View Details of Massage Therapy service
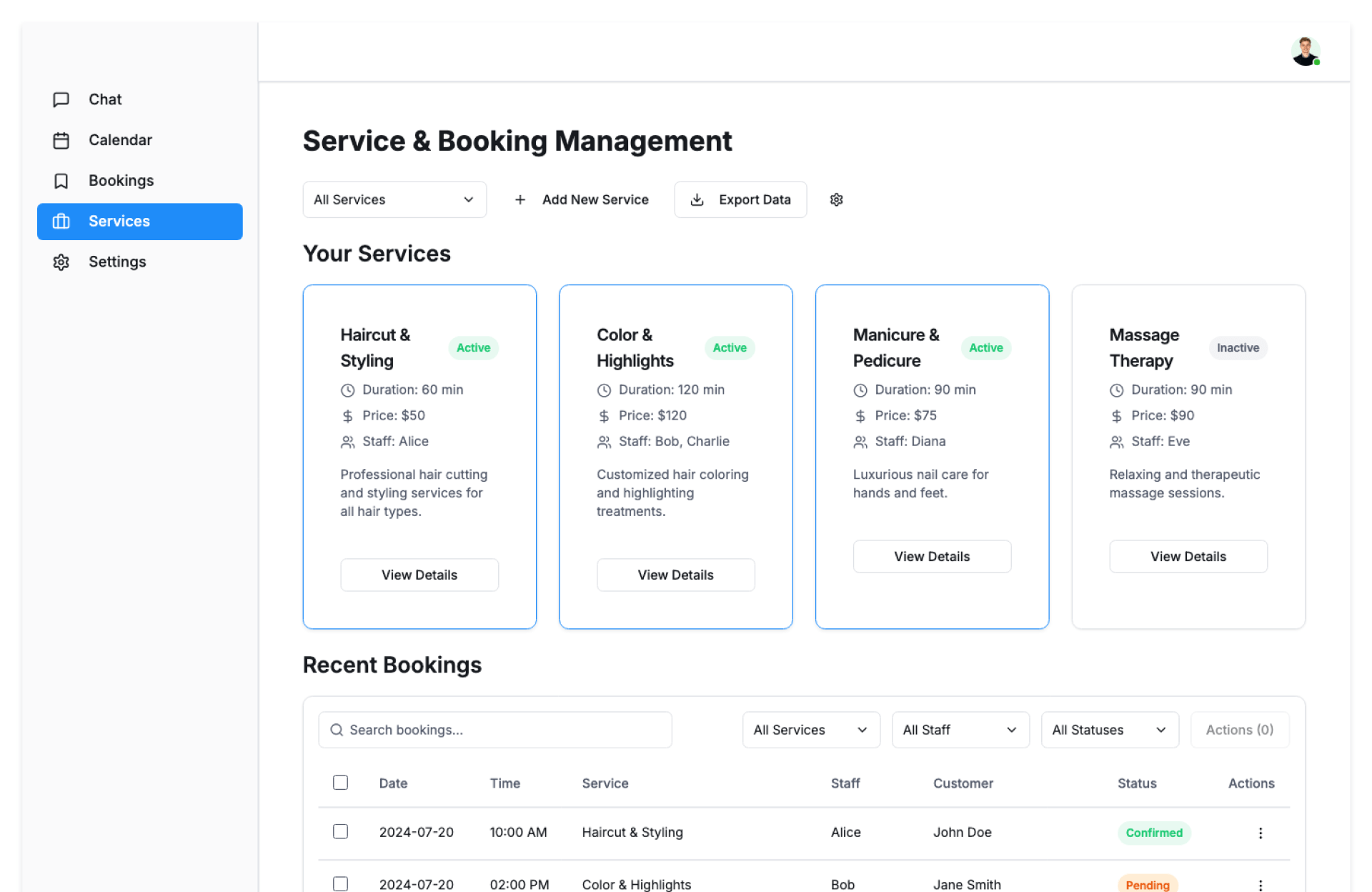 (x=1188, y=557)
